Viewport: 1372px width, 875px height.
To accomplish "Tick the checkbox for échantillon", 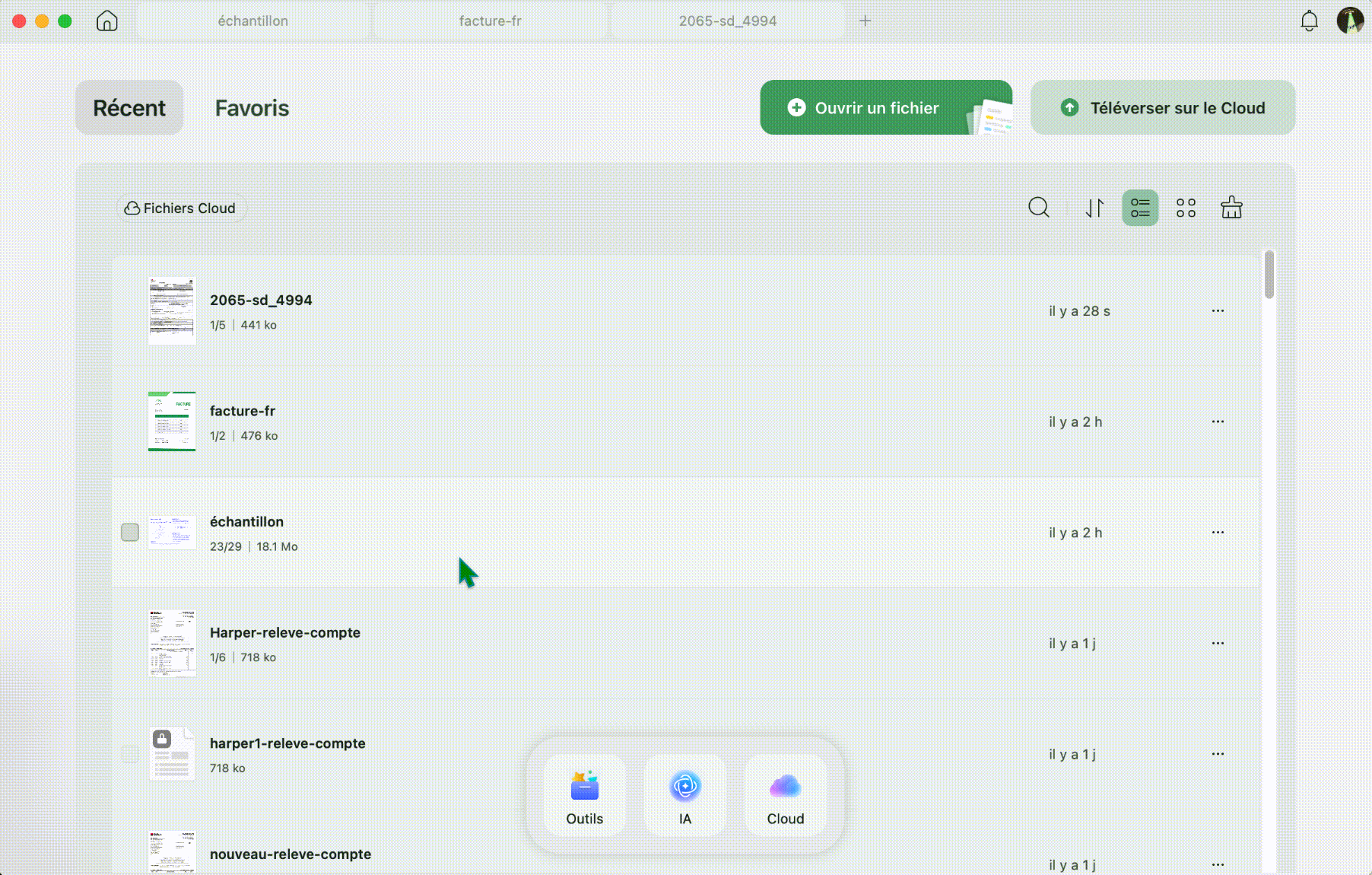I will (x=130, y=532).
